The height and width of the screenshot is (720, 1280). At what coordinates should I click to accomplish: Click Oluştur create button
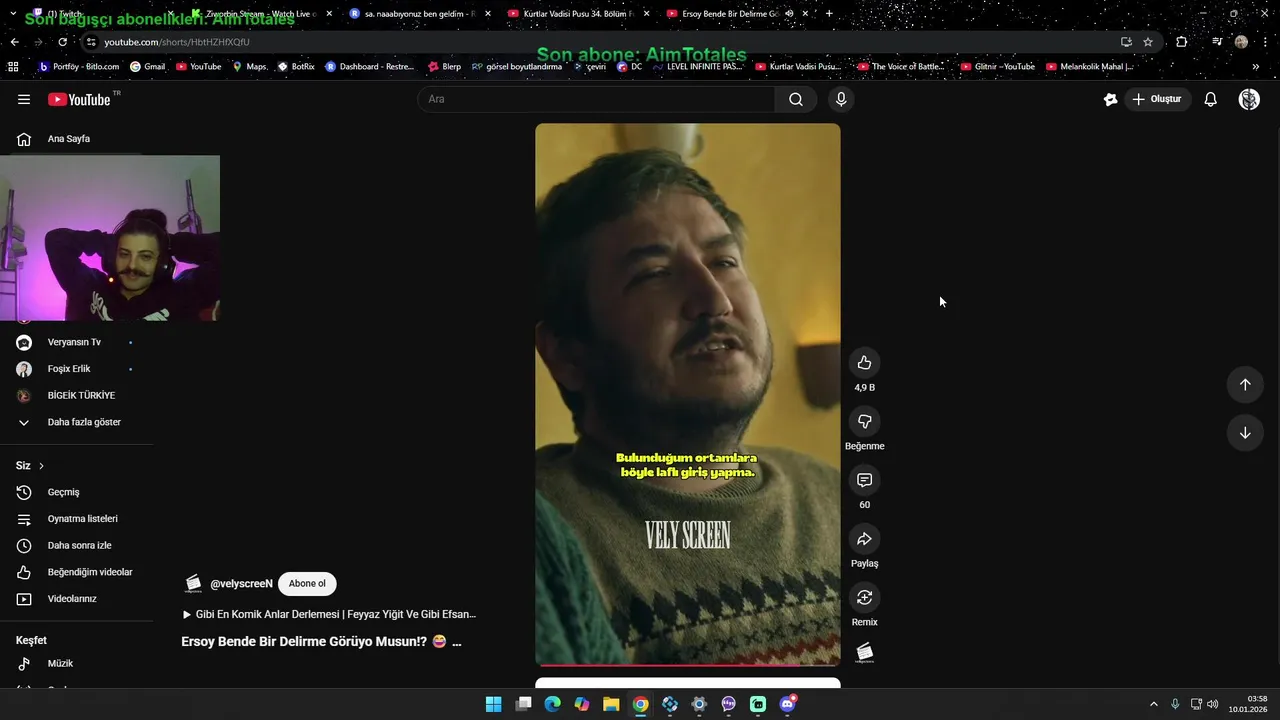[x=1157, y=99]
